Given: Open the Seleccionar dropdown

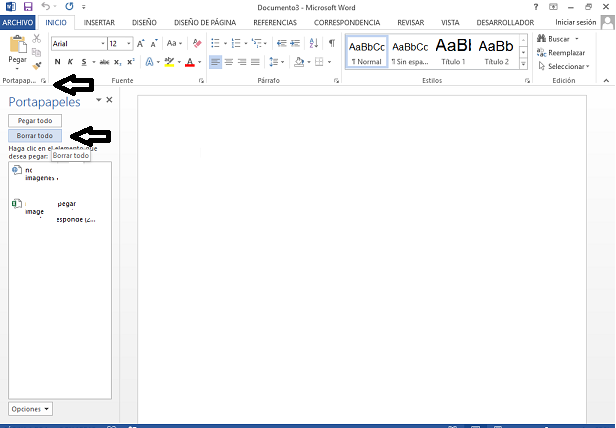Looking at the screenshot, I should [x=564, y=66].
